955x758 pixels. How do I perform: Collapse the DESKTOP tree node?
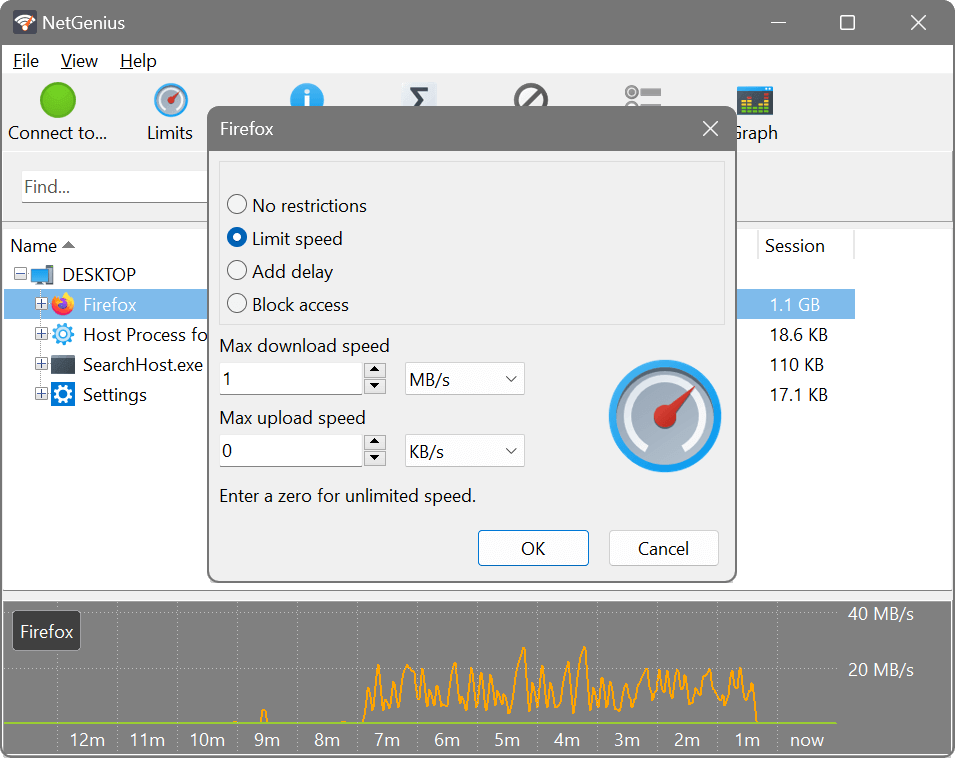click(21, 273)
